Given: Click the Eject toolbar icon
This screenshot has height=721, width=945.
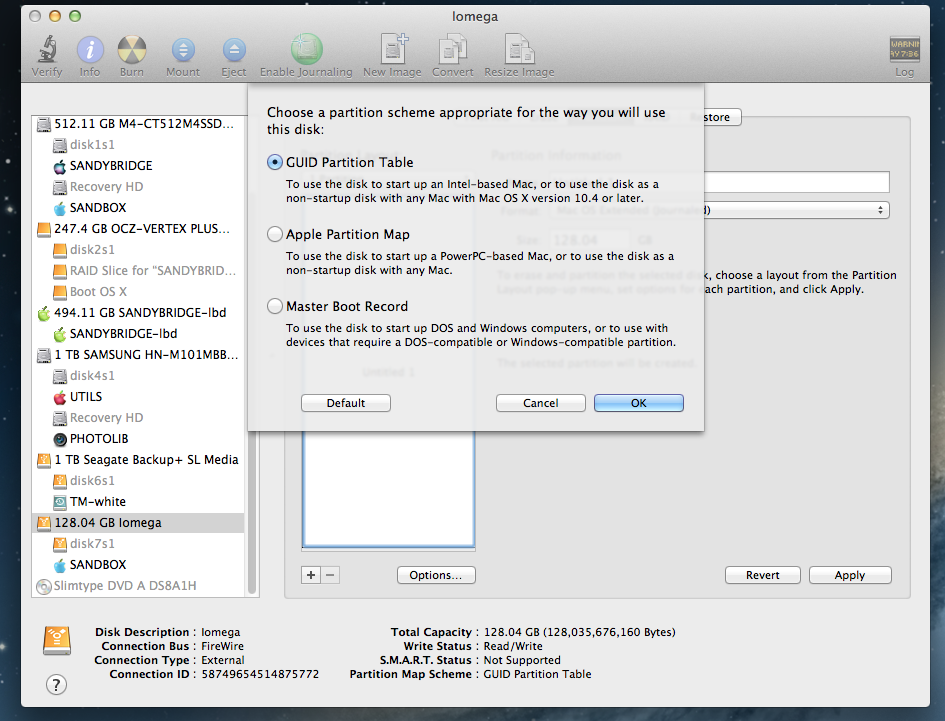Looking at the screenshot, I should [x=234, y=50].
